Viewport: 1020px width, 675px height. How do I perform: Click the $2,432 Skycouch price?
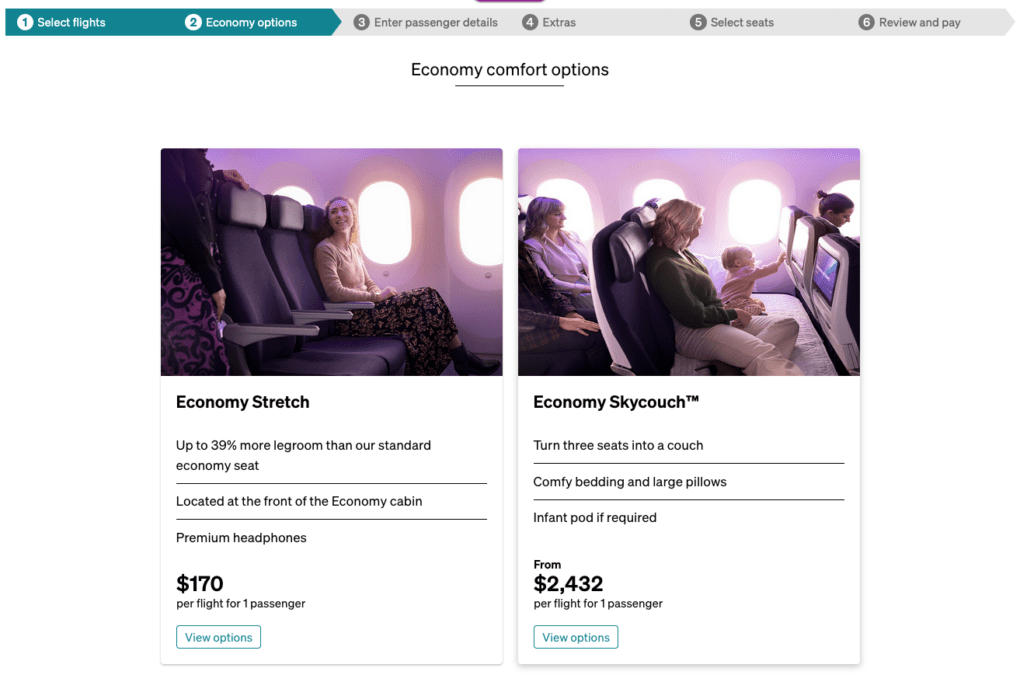click(568, 583)
